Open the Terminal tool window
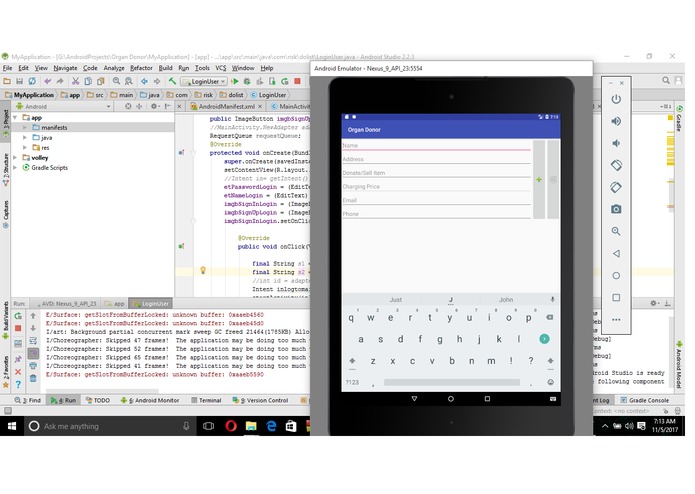The width and height of the screenshot is (695, 494). coord(206,401)
